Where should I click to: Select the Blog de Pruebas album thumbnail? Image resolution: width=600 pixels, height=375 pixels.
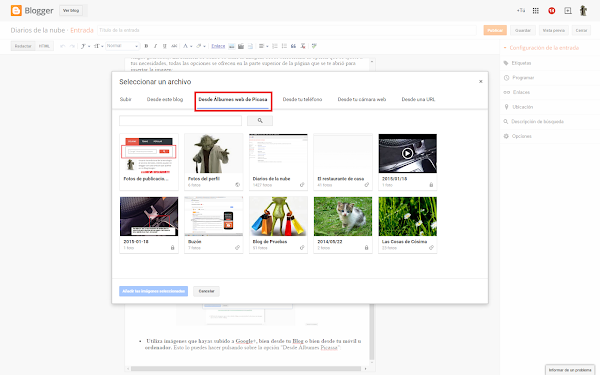278,225
